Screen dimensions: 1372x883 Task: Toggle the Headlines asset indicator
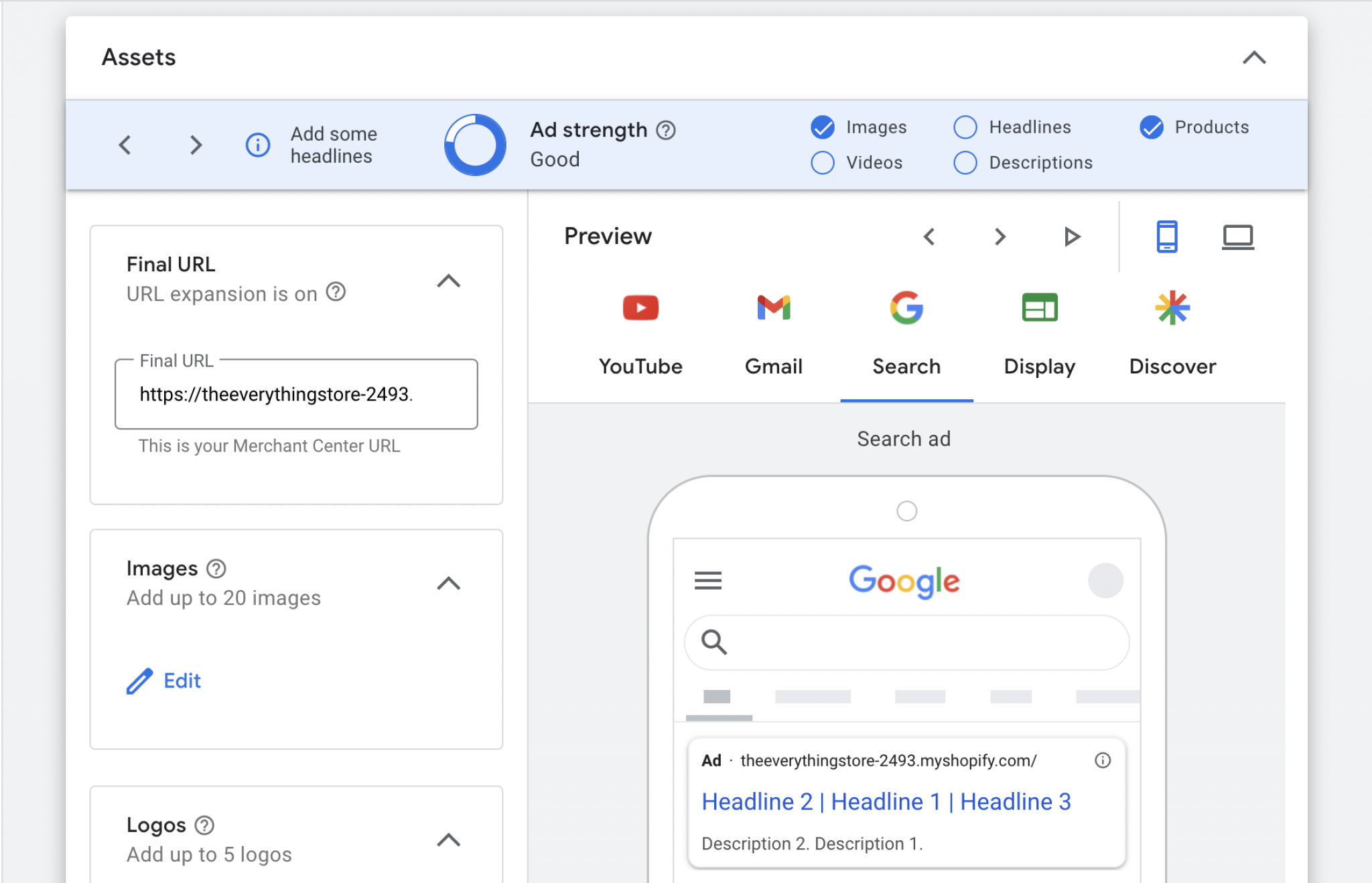(x=965, y=127)
